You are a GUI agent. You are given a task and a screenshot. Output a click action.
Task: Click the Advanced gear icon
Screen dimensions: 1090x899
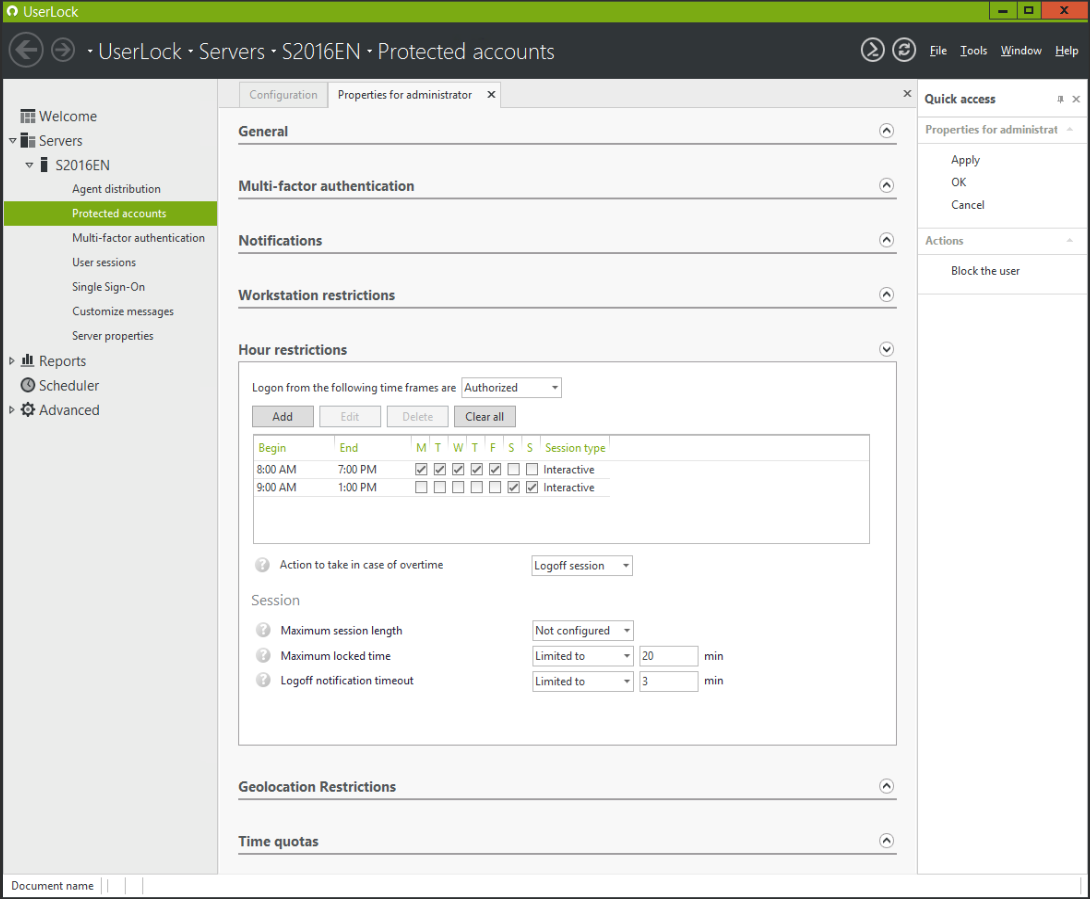coord(28,410)
